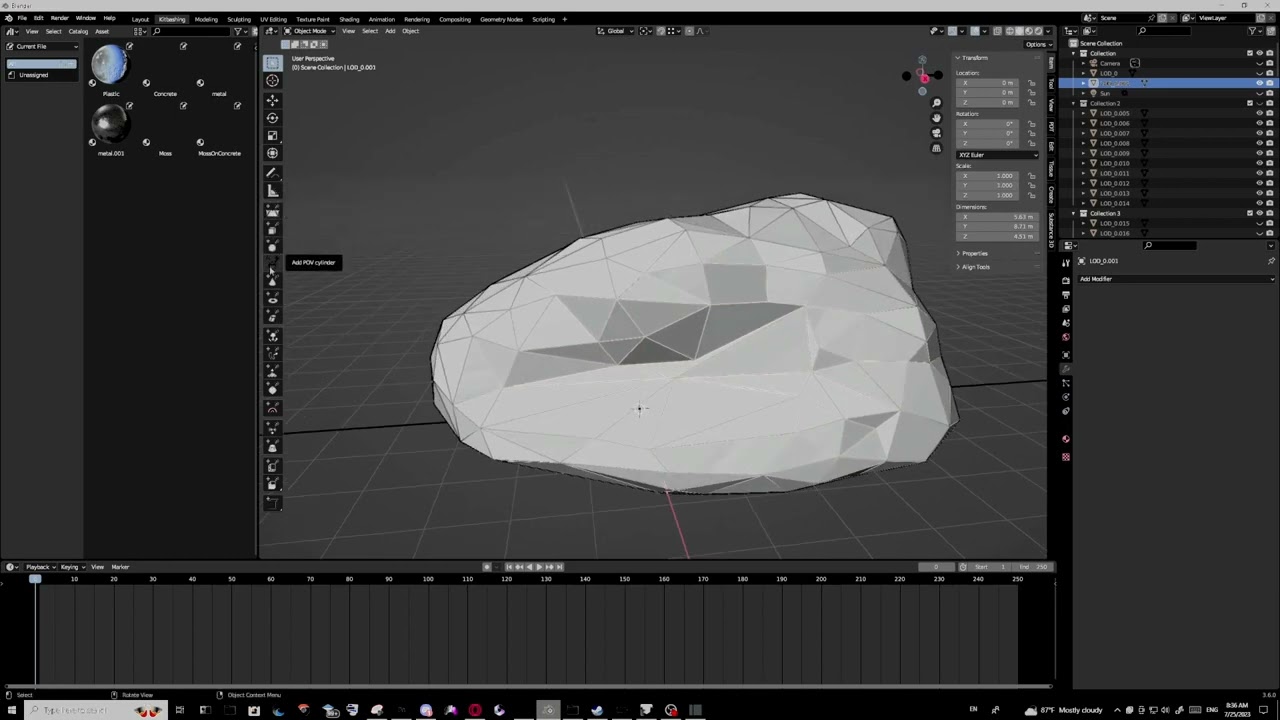This screenshot has height=720, width=1280.
Task: Open the Render menu
Action: click(60, 18)
